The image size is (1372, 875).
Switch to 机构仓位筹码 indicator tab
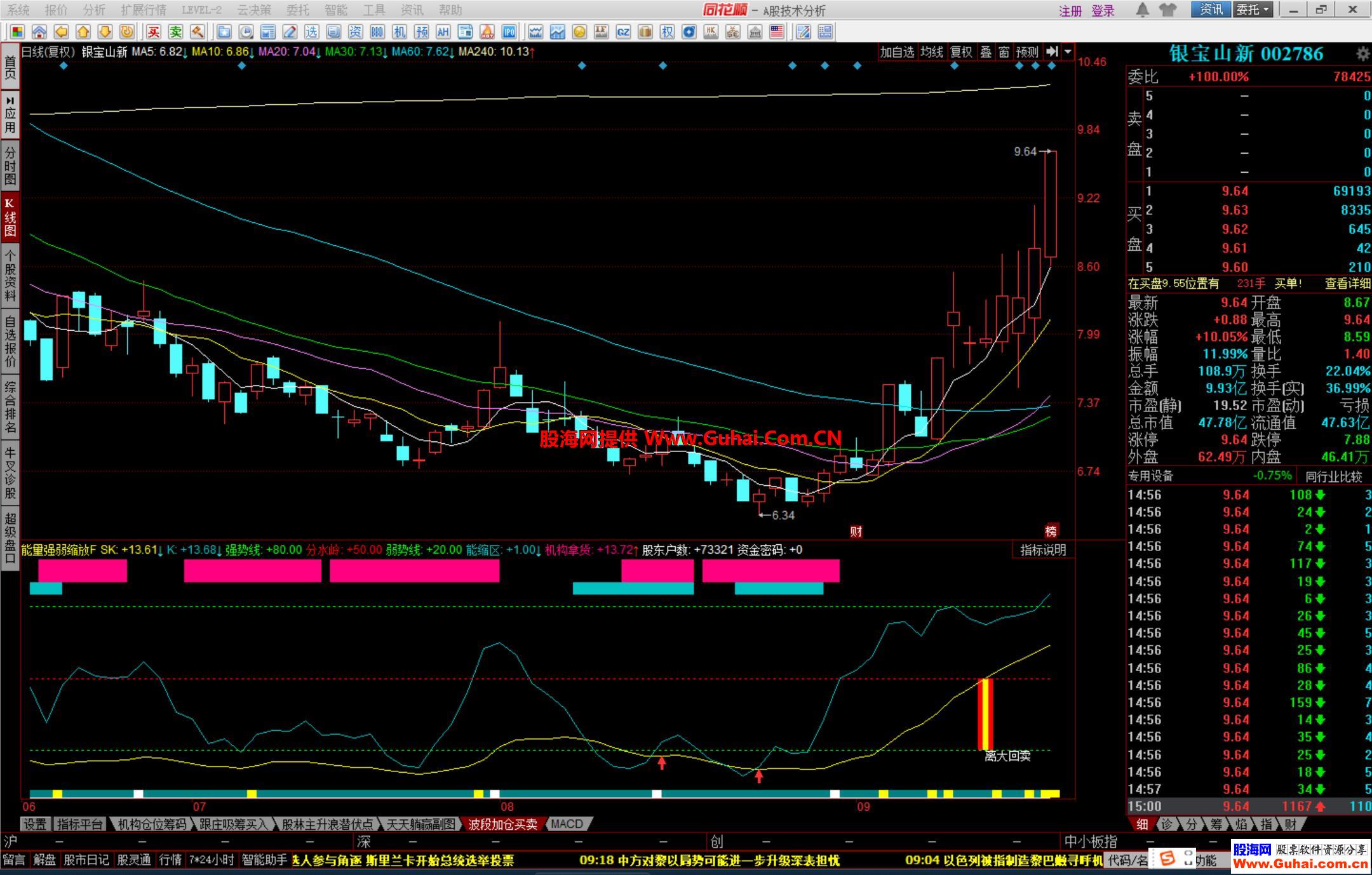tap(152, 824)
